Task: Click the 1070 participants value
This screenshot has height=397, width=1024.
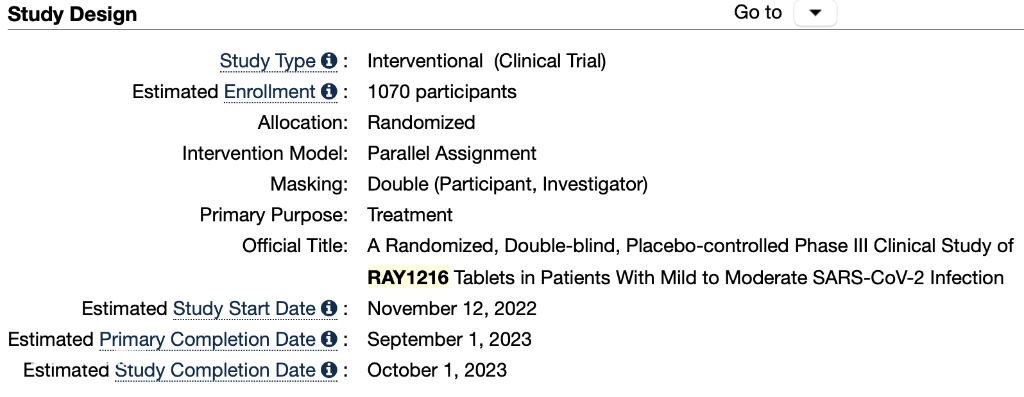Action: 442,92
